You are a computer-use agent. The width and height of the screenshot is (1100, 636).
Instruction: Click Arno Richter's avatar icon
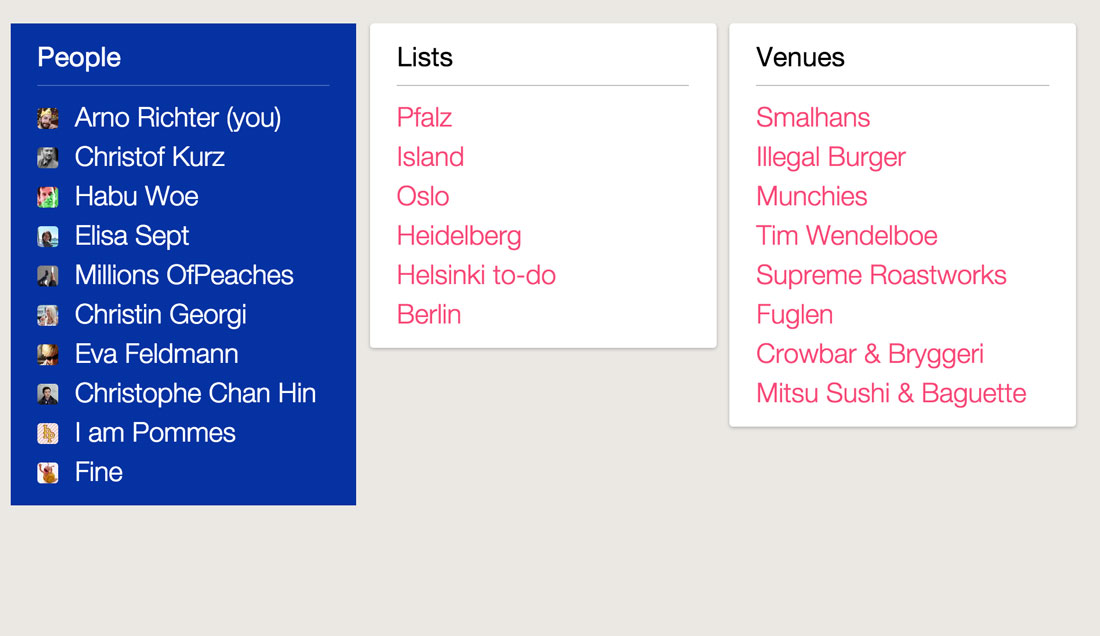tap(48, 117)
